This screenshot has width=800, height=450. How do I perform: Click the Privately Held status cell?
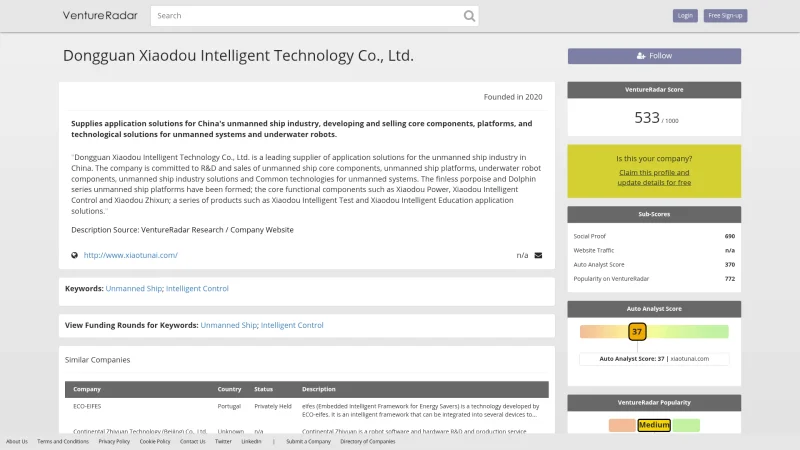[273, 407]
